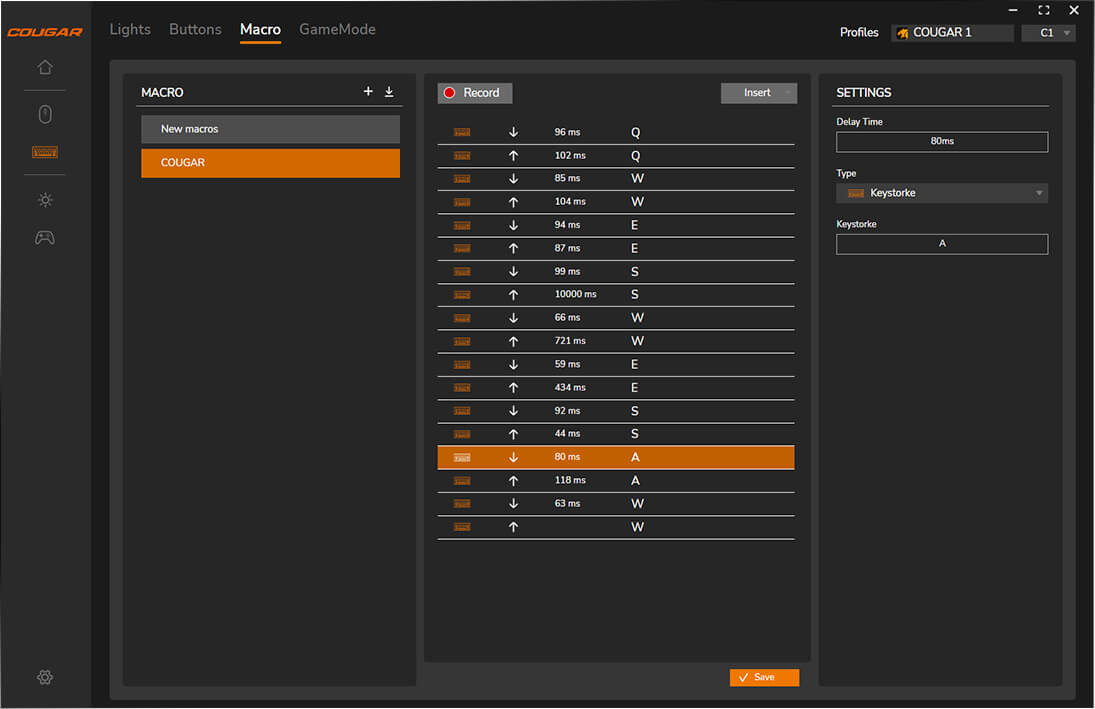Open the gamepad icon in sidebar

pyautogui.click(x=45, y=238)
